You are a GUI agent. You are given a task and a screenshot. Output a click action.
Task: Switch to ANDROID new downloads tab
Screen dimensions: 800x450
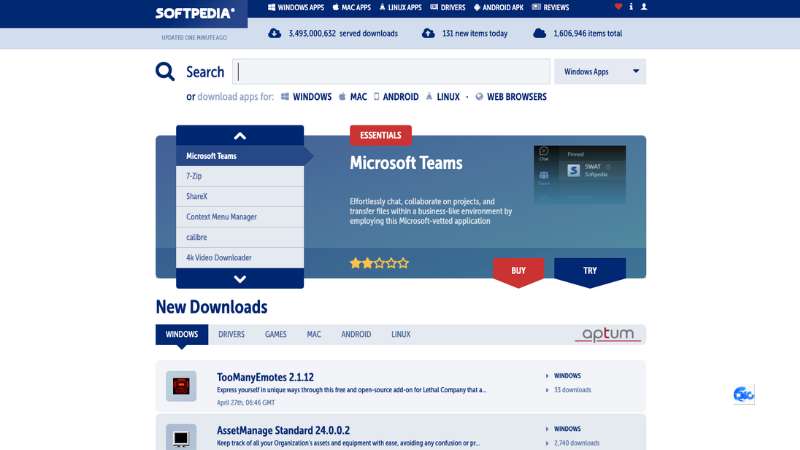(x=356, y=335)
